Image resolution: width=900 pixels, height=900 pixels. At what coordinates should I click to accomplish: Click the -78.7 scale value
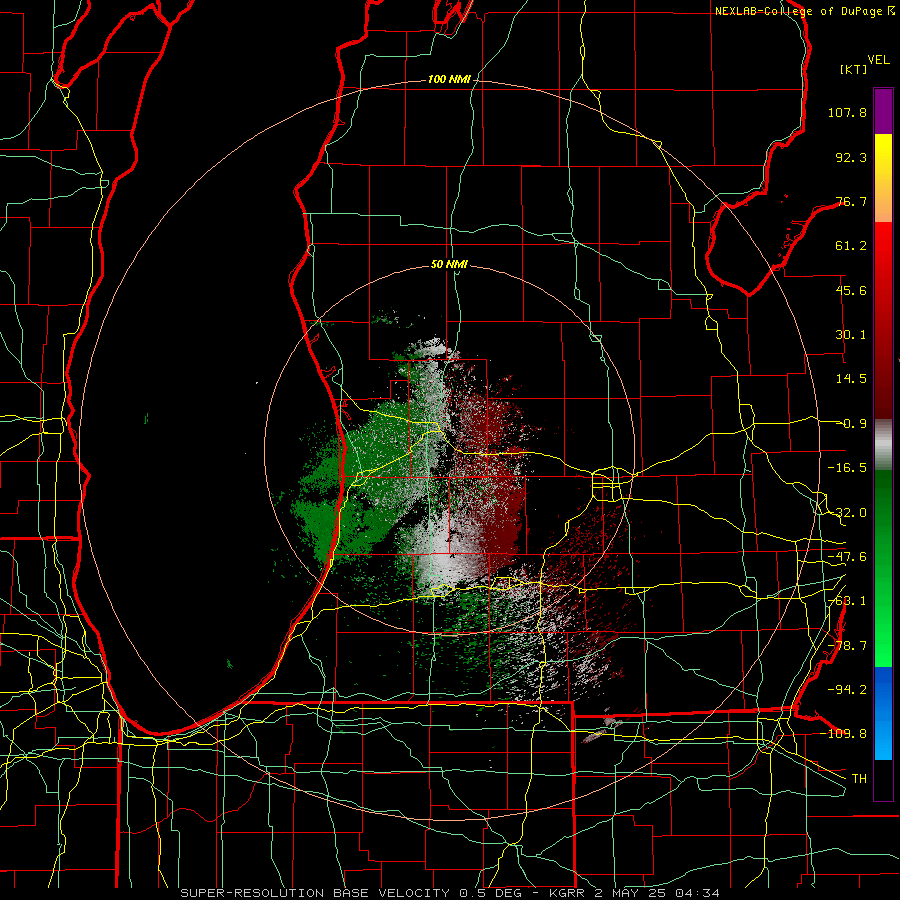coord(847,646)
